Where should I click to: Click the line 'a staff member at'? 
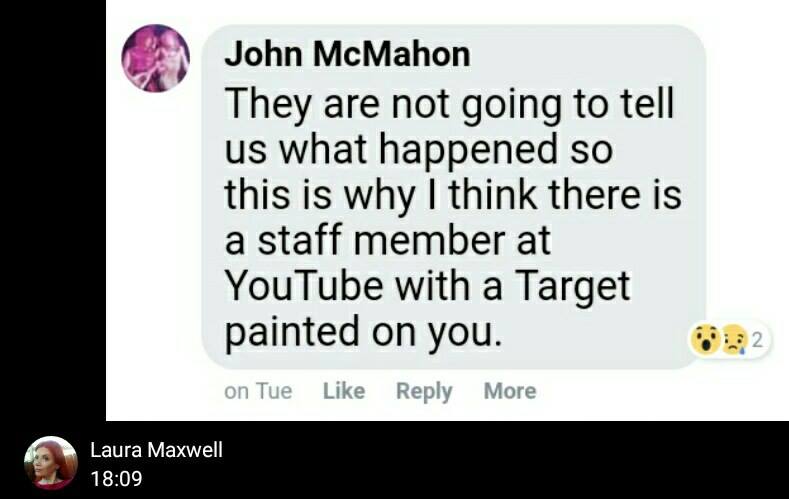(x=387, y=240)
